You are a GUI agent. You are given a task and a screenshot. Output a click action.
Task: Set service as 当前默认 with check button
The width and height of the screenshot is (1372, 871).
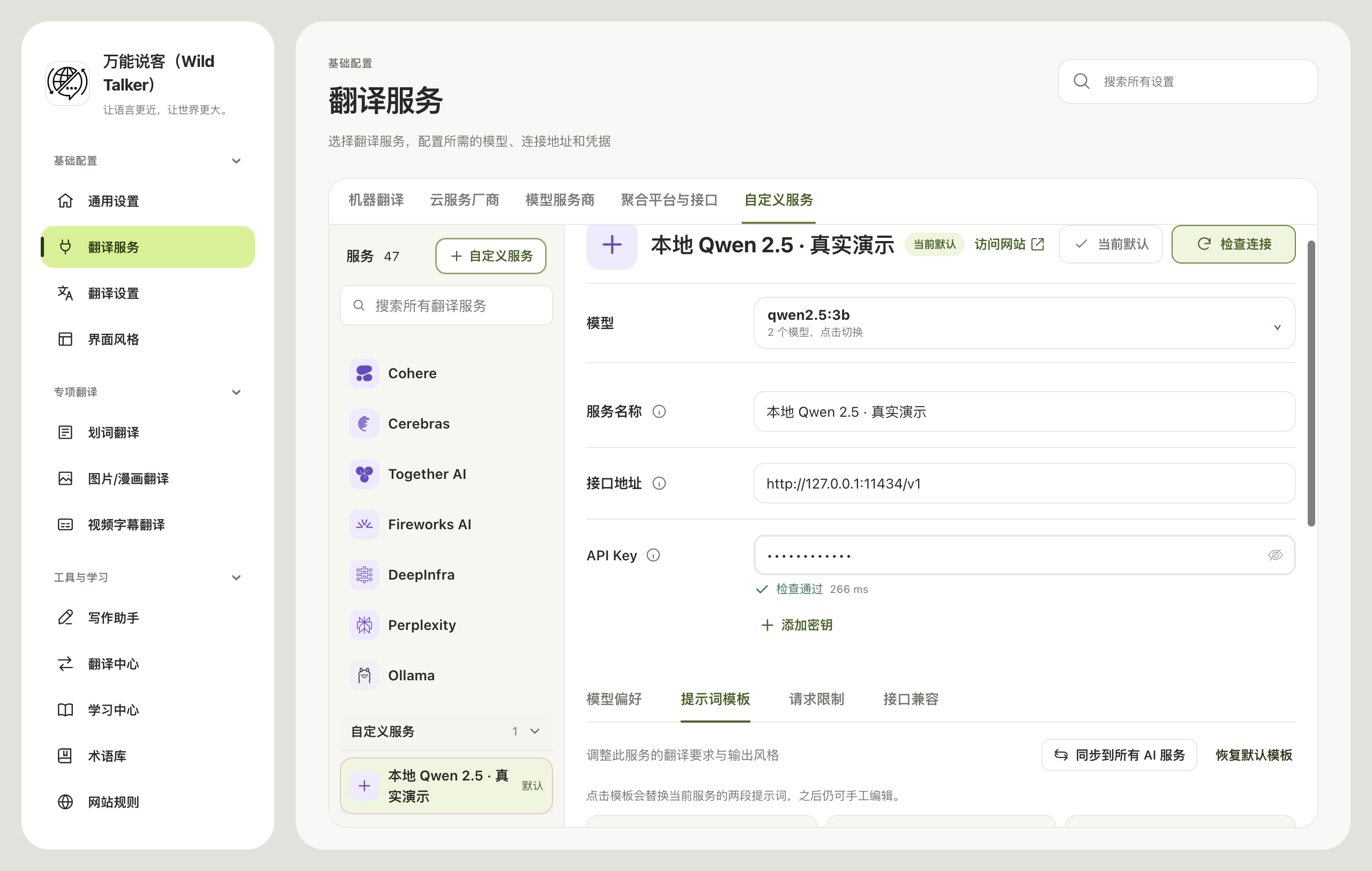1110,244
